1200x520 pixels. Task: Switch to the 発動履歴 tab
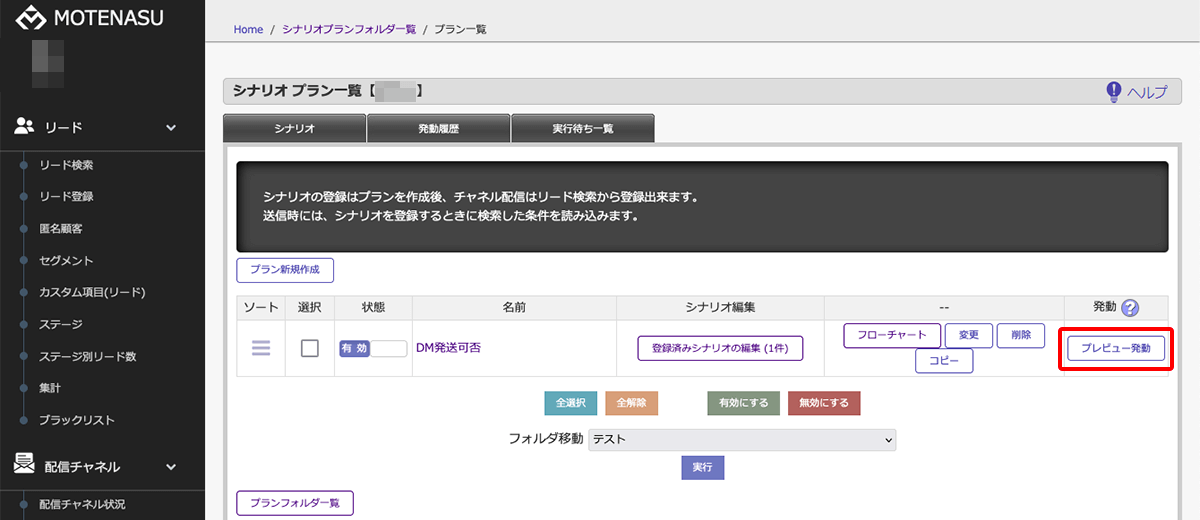(438, 129)
